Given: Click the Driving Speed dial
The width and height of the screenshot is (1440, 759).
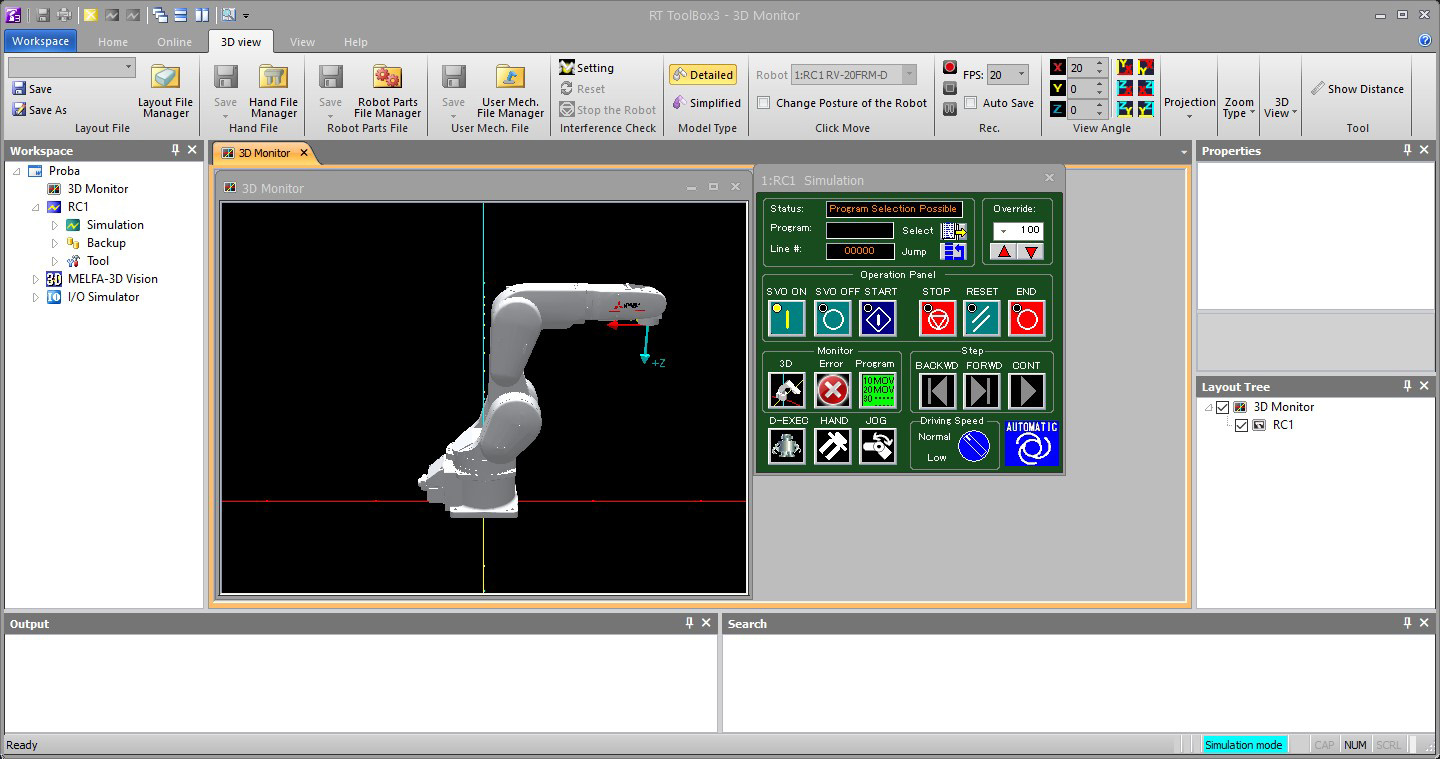Looking at the screenshot, I should [973, 446].
